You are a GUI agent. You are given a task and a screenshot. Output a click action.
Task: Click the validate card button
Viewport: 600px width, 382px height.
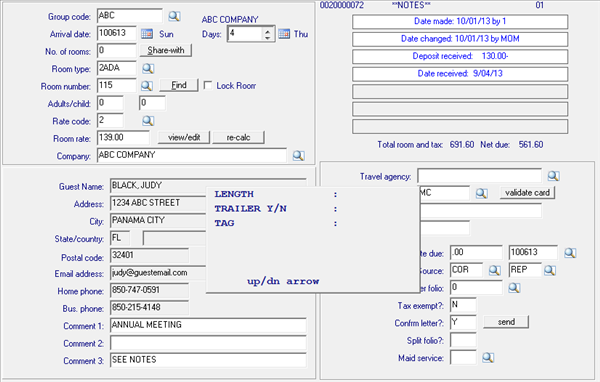click(527, 193)
